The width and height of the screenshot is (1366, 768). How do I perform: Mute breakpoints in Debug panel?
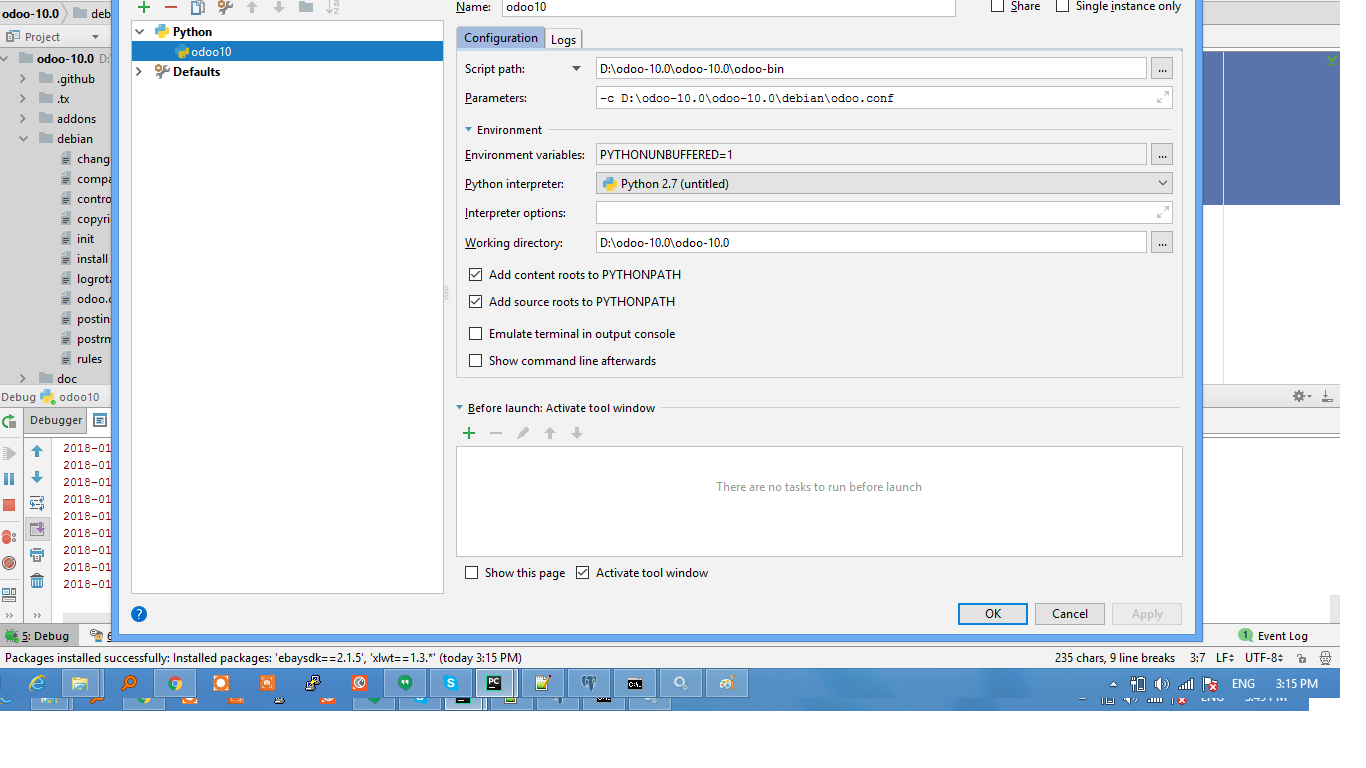[9, 563]
